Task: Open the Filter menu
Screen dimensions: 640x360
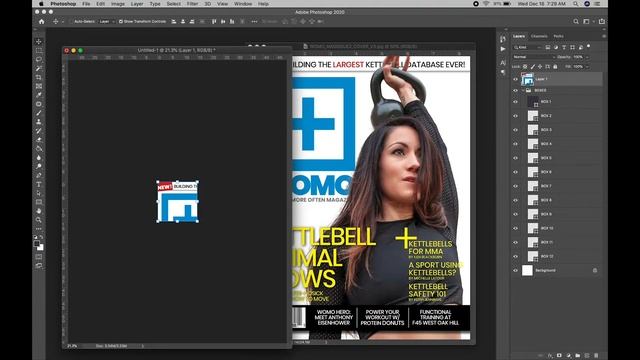Action: click(192, 4)
